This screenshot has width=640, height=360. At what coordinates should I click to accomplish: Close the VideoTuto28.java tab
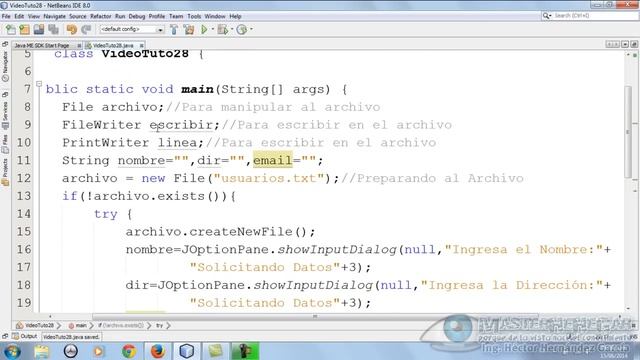click(x=142, y=45)
